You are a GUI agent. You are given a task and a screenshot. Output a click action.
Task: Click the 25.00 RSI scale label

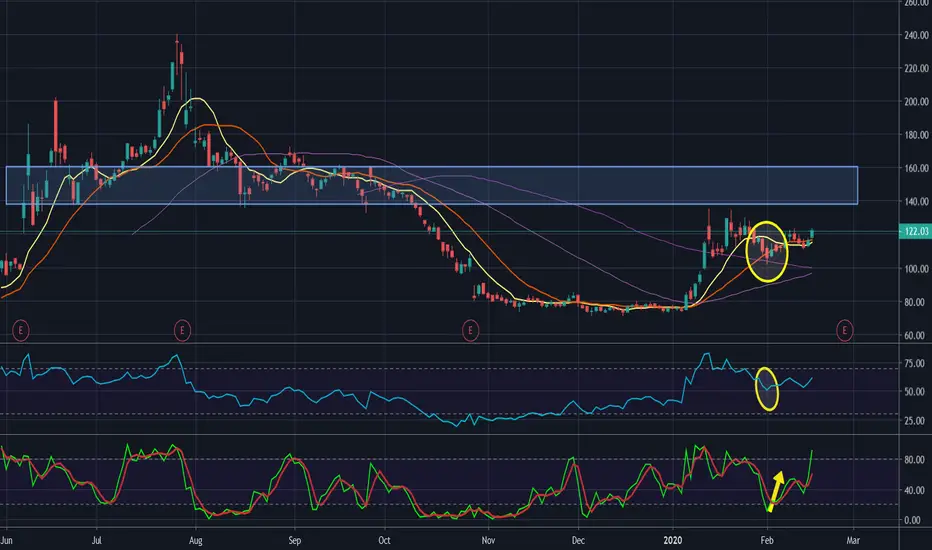click(914, 421)
